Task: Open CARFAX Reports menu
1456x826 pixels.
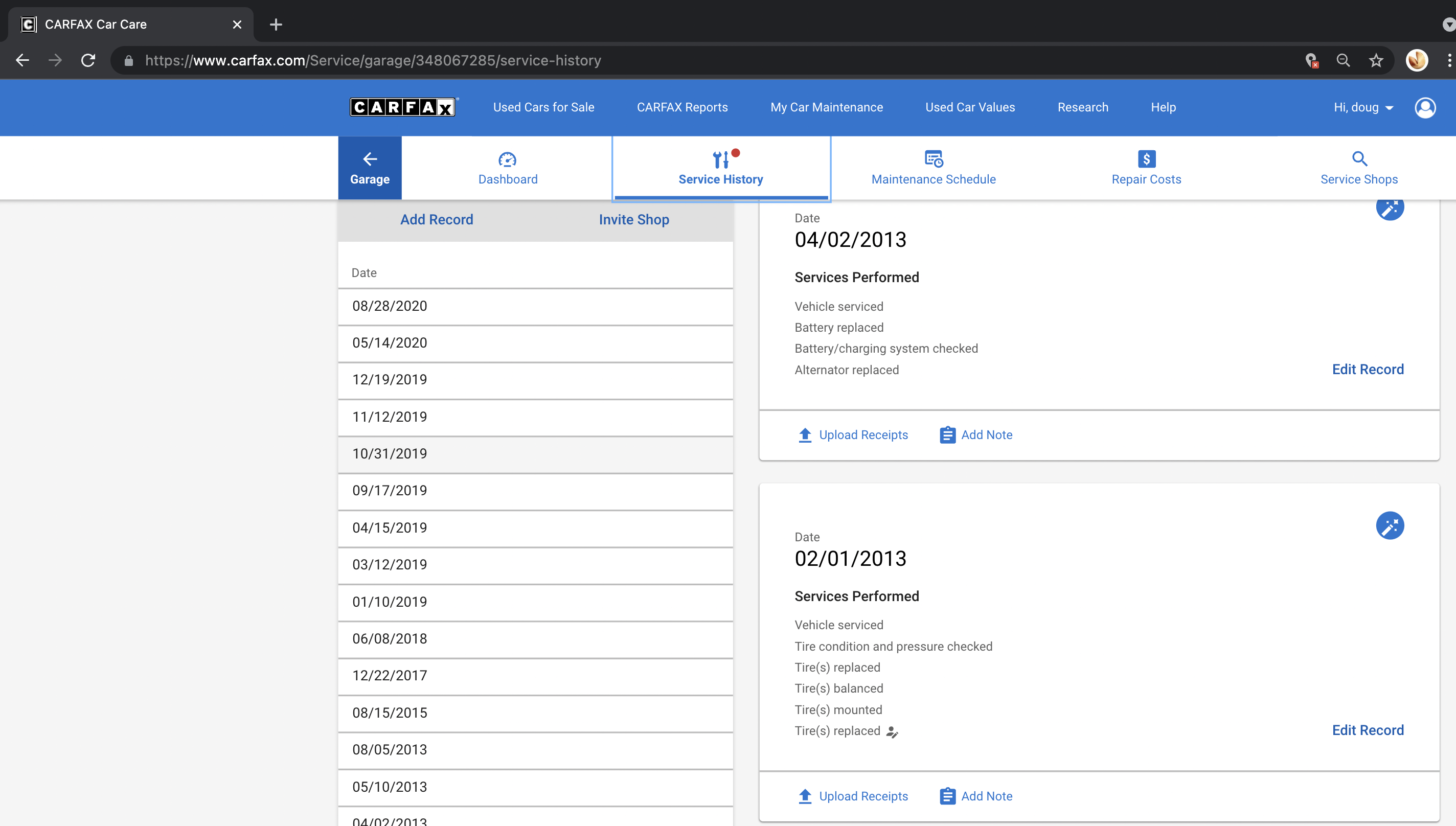Action: click(682, 107)
